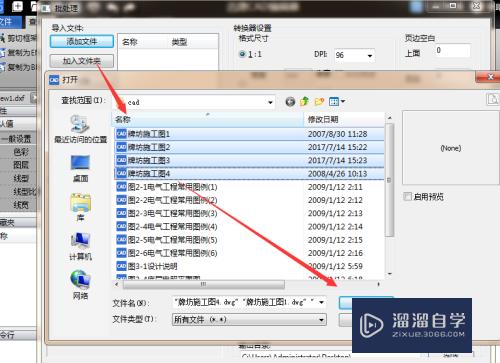This screenshot has width=500, height=363.
Task: Select 色彩 in the left property panel
Action: tap(21, 152)
